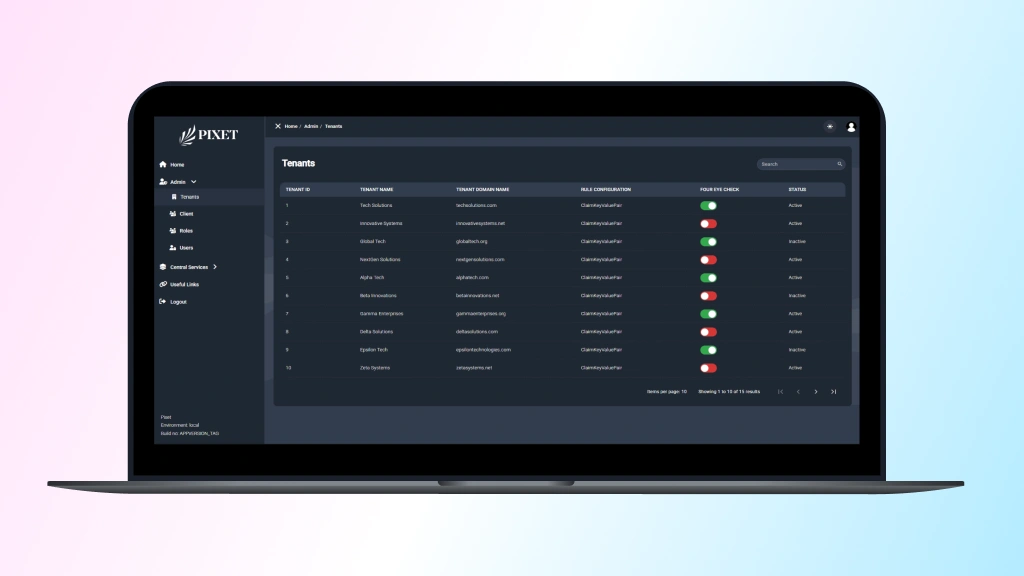The width and height of the screenshot is (1024, 576).
Task: Click the Search input field
Action: (x=797, y=164)
